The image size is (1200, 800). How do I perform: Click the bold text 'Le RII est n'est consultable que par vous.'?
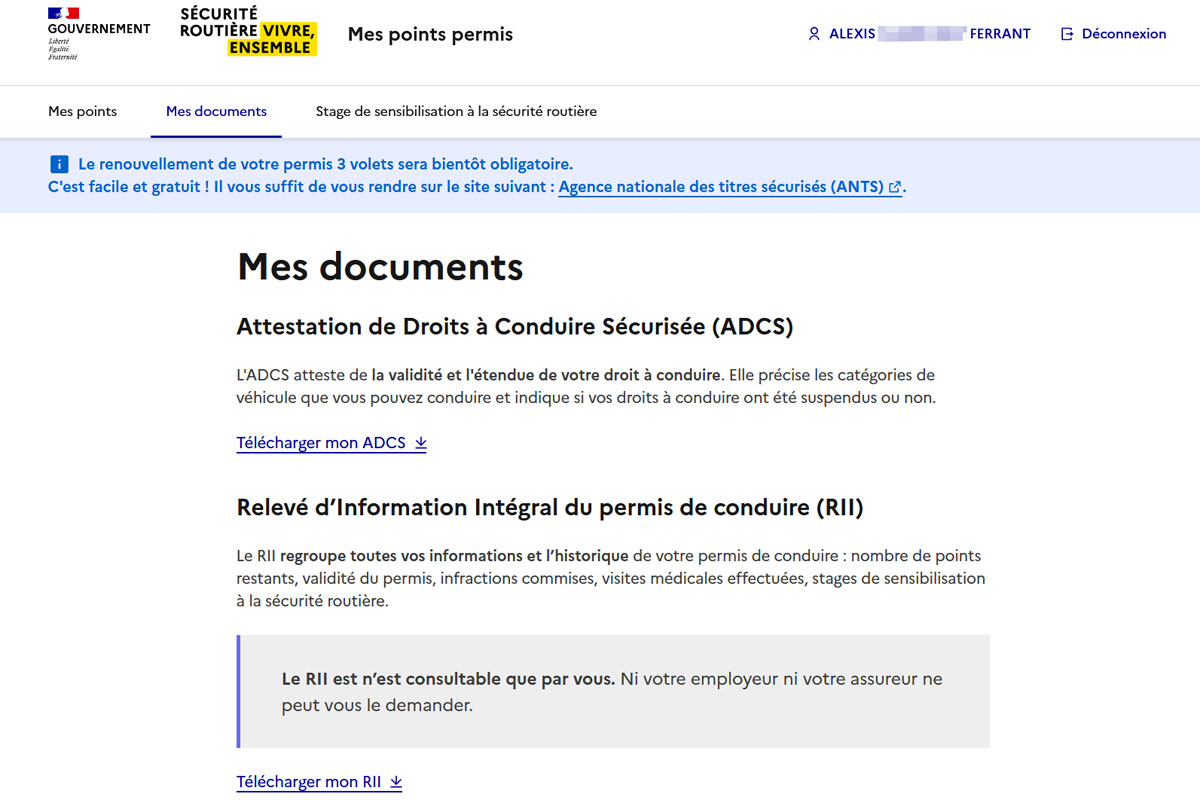click(448, 679)
